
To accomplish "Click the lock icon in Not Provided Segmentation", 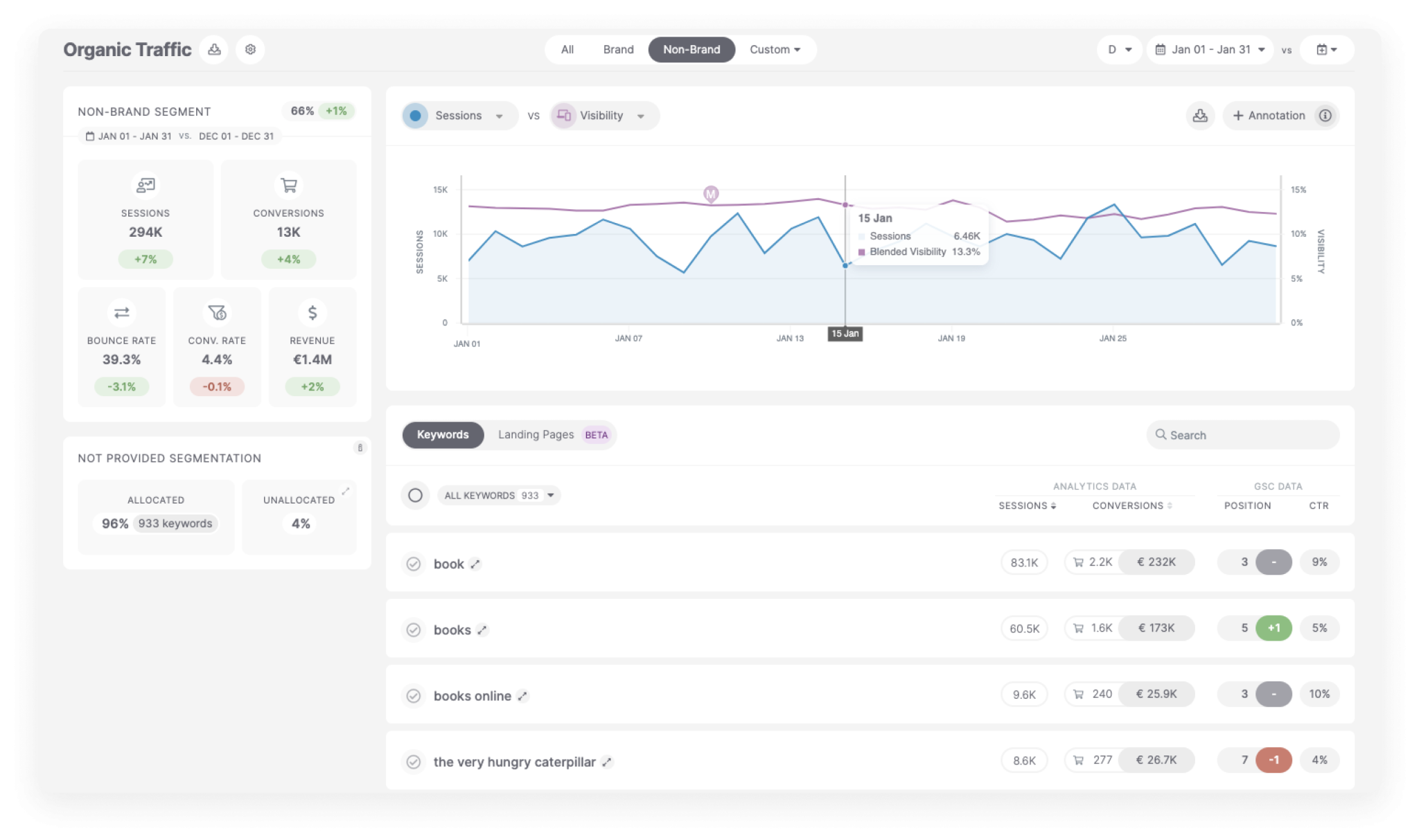I will pos(360,447).
